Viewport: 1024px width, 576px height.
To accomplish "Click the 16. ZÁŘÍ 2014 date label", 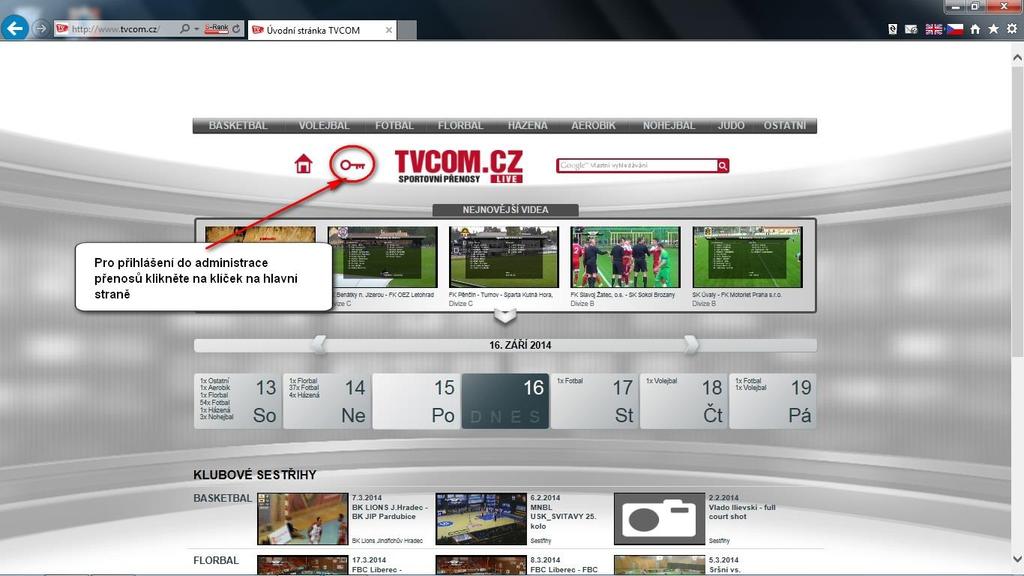I will click(520, 345).
